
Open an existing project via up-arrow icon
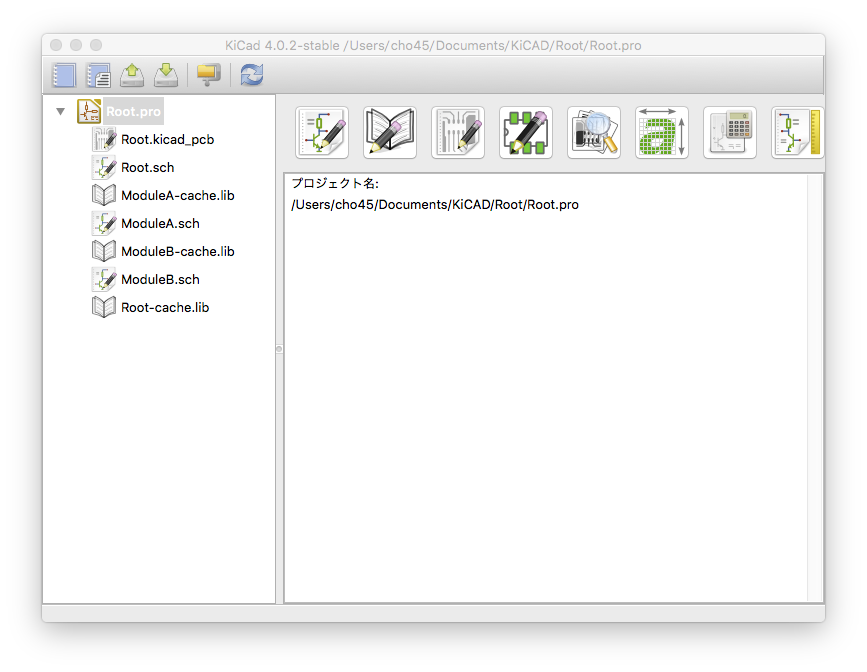tap(132, 75)
